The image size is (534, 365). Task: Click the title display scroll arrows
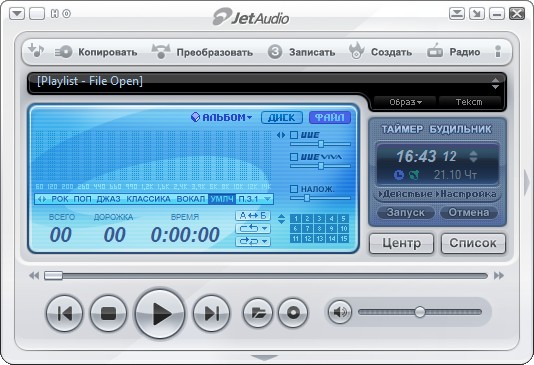click(x=496, y=83)
